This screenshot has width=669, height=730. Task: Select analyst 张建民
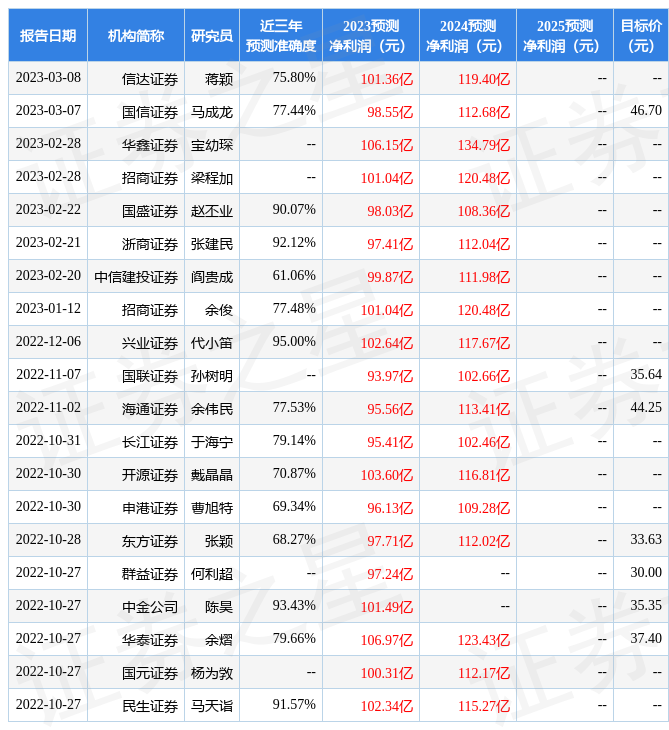click(211, 244)
